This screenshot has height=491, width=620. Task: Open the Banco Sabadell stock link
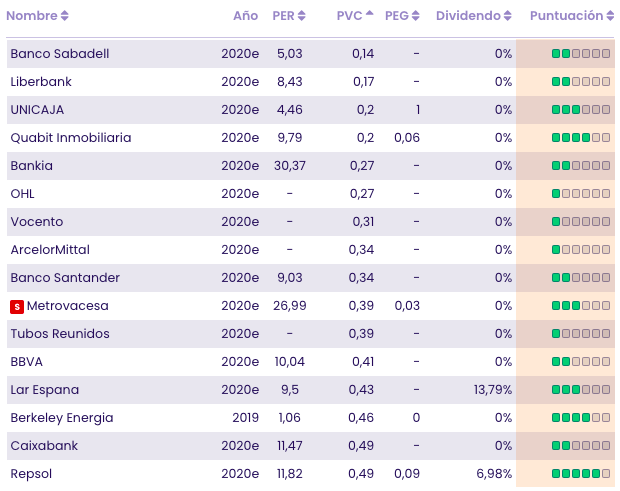click(60, 53)
